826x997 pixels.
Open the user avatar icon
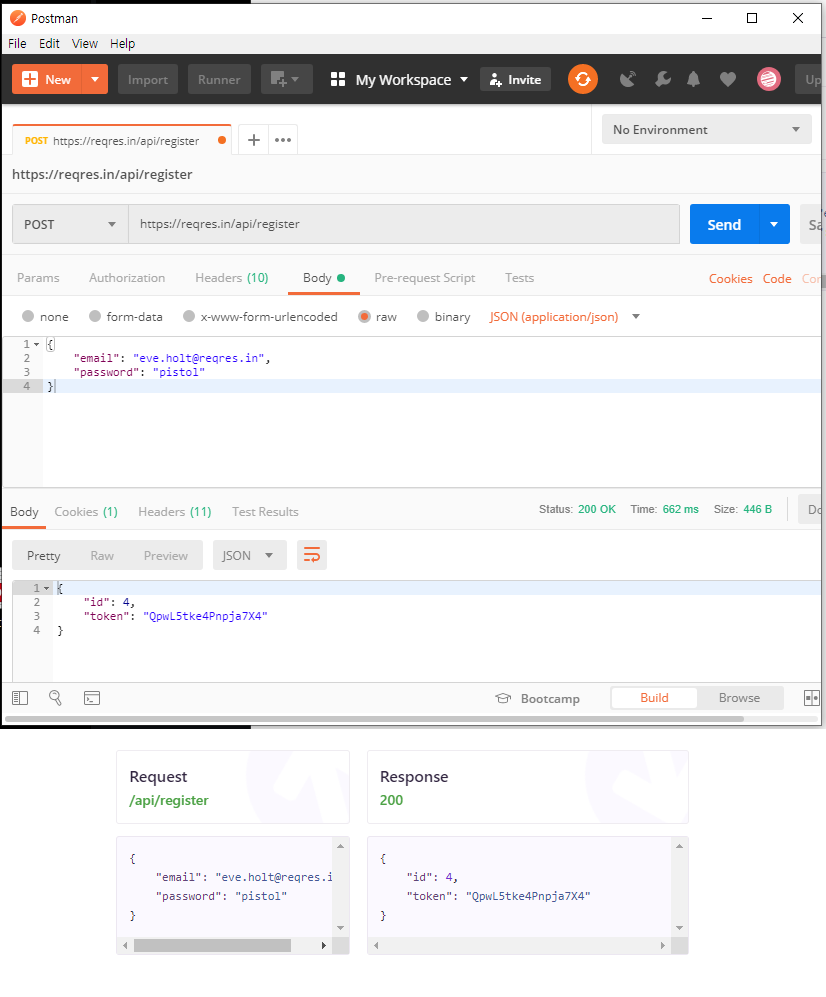point(768,79)
